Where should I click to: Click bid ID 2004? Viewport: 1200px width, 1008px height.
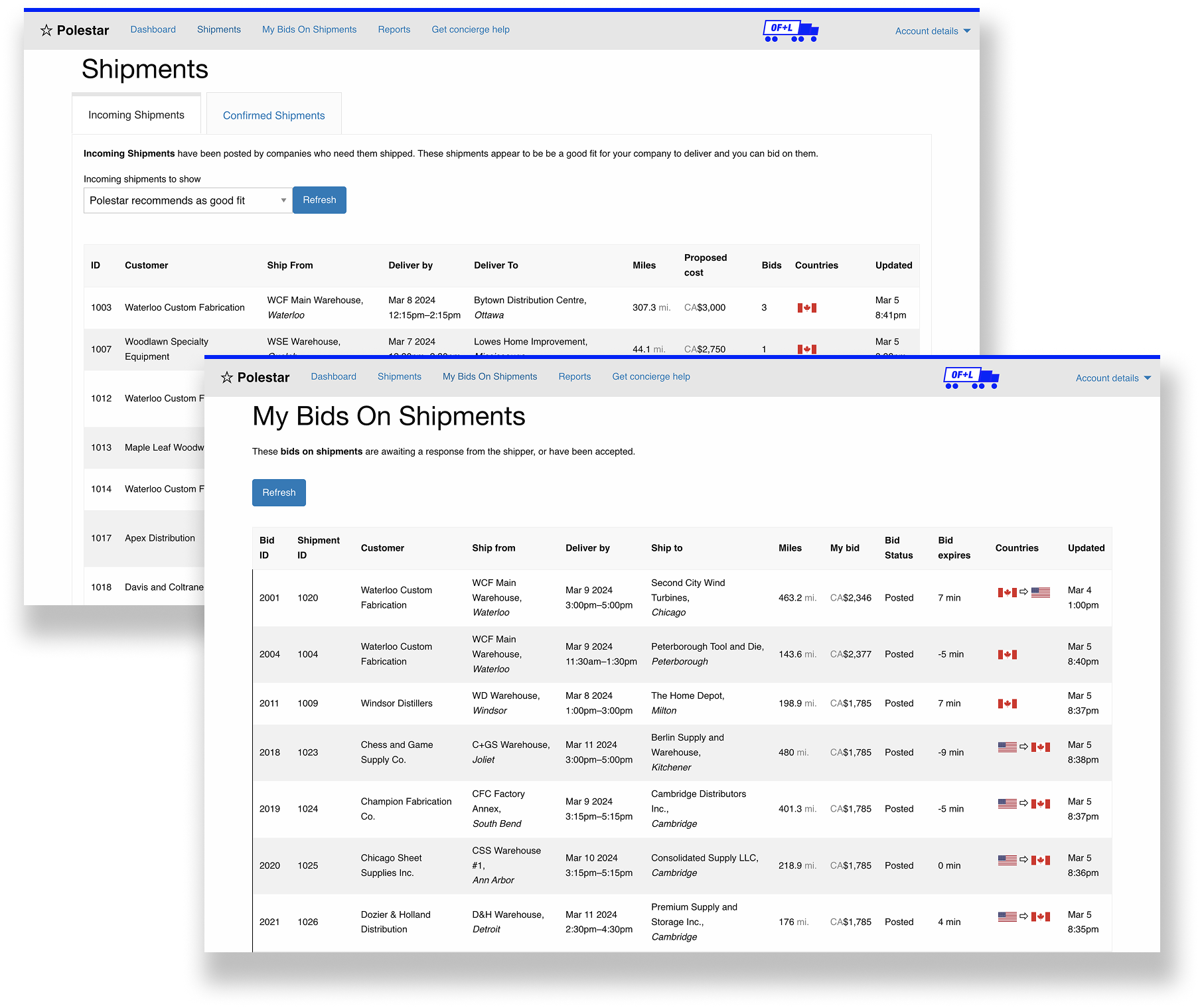point(269,654)
